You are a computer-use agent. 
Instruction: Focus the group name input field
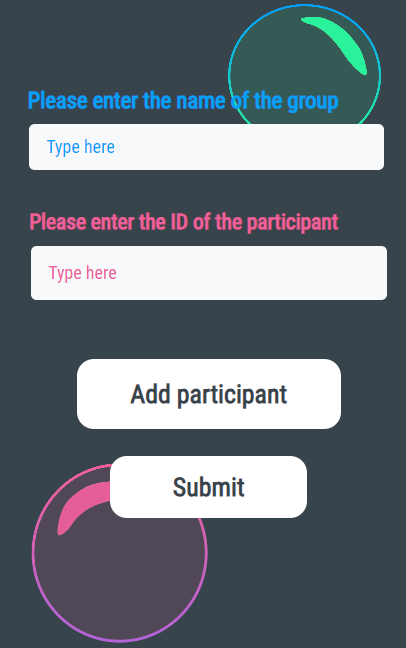pos(206,147)
